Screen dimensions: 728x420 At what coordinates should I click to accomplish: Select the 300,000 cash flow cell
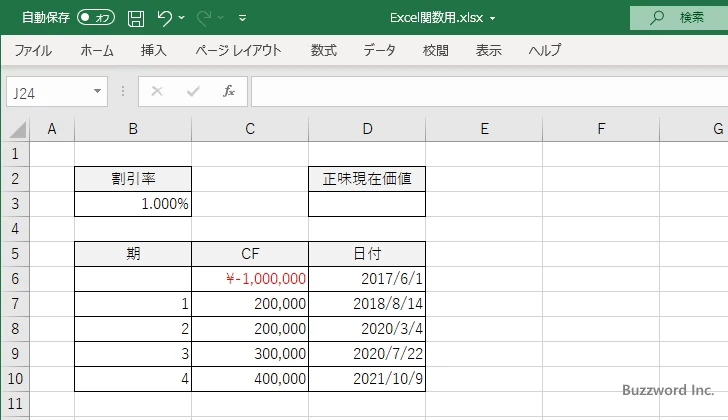click(250, 354)
